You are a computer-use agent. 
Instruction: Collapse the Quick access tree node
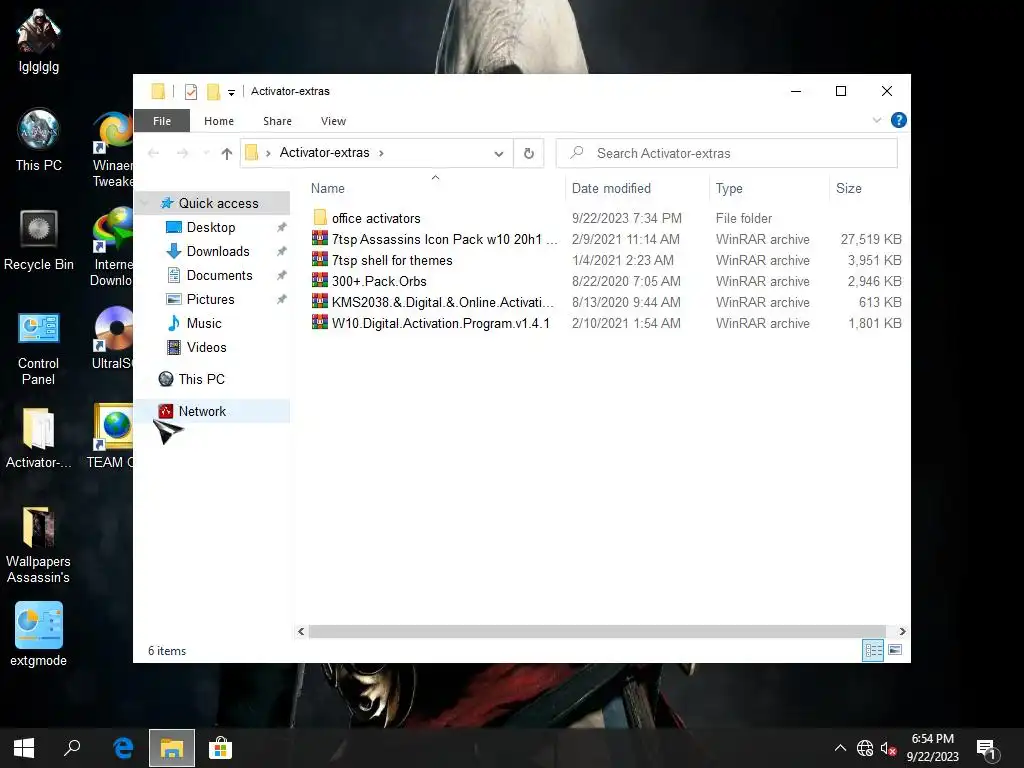point(145,203)
